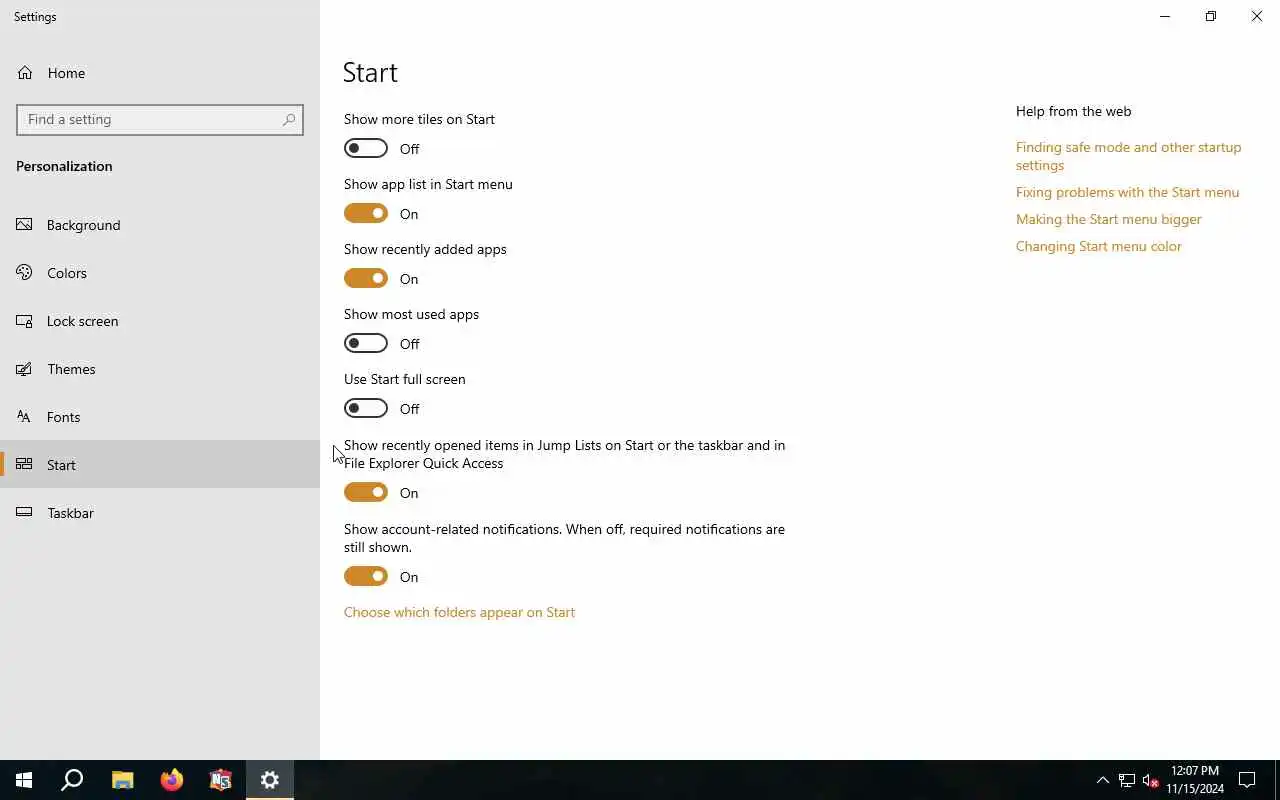The width and height of the screenshot is (1280, 800).
Task: Select Themes in sidebar
Action: coord(160,369)
